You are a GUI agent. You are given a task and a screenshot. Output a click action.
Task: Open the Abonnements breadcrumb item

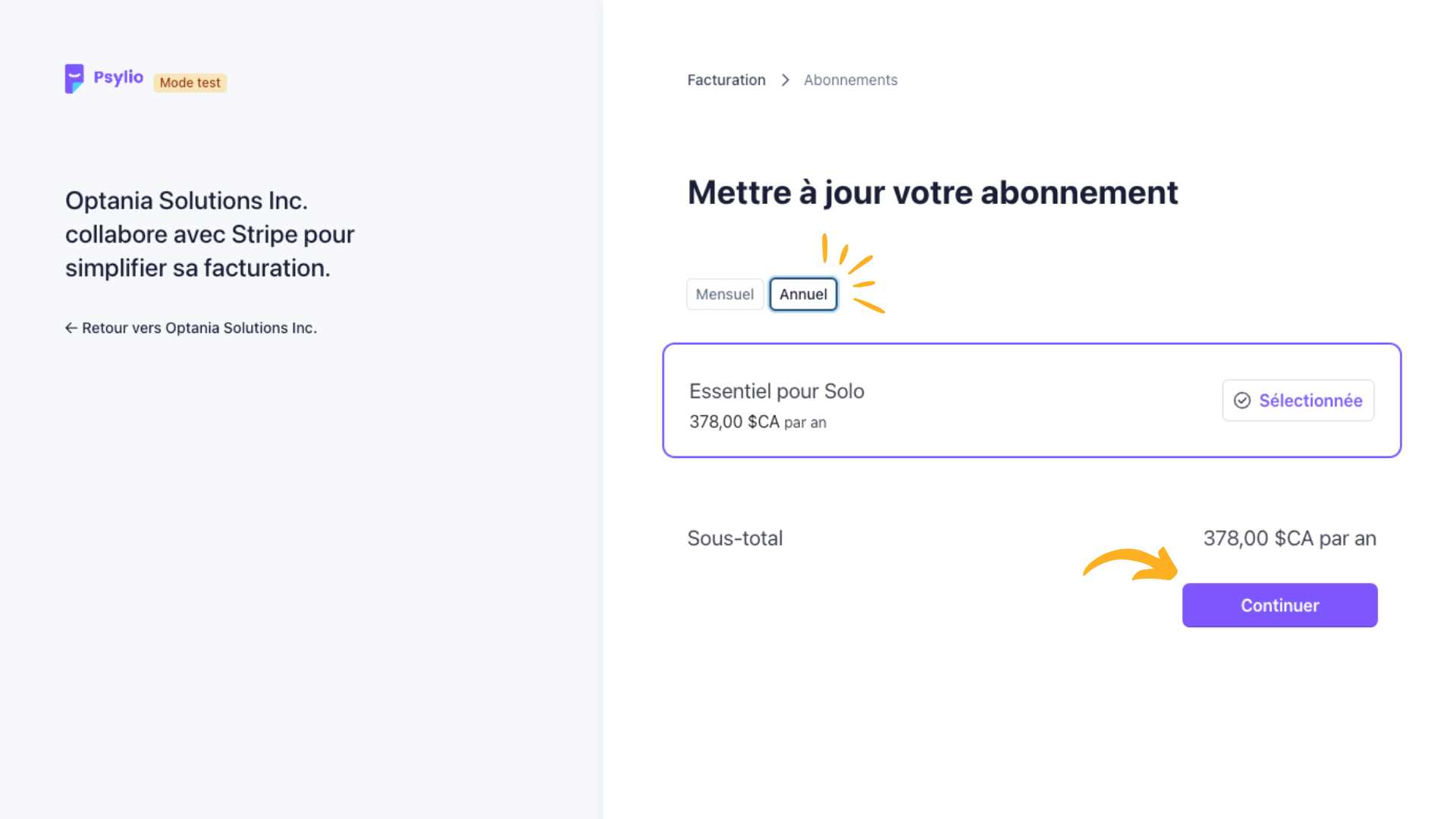(x=850, y=80)
